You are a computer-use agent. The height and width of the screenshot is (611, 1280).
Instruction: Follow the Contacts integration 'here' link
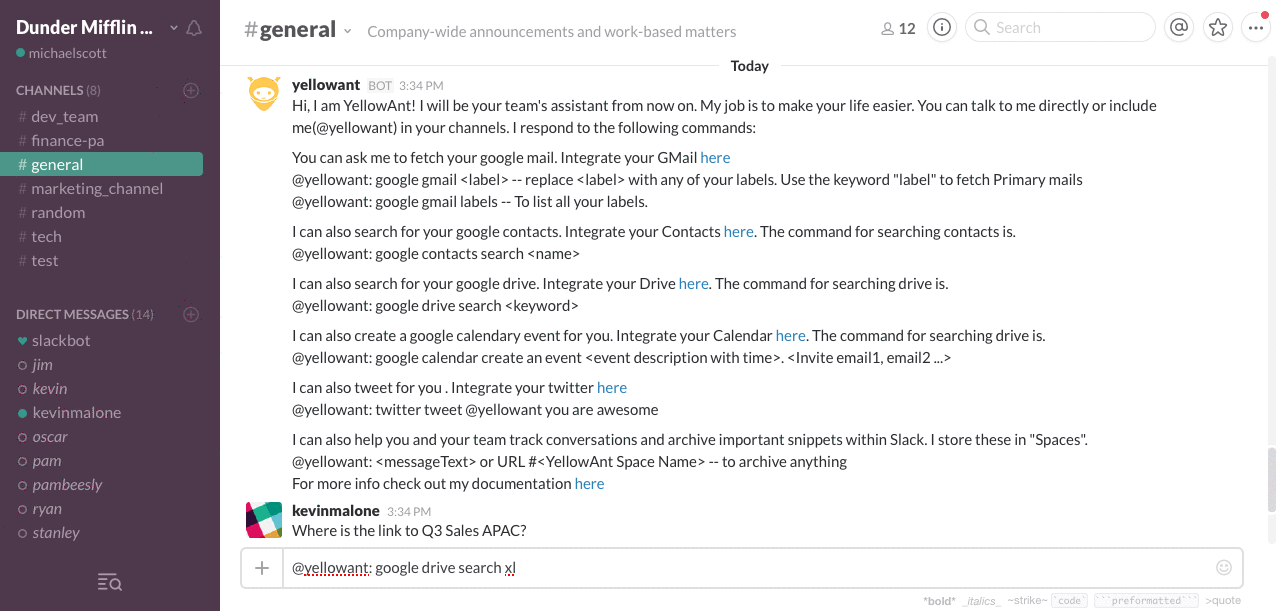click(738, 231)
